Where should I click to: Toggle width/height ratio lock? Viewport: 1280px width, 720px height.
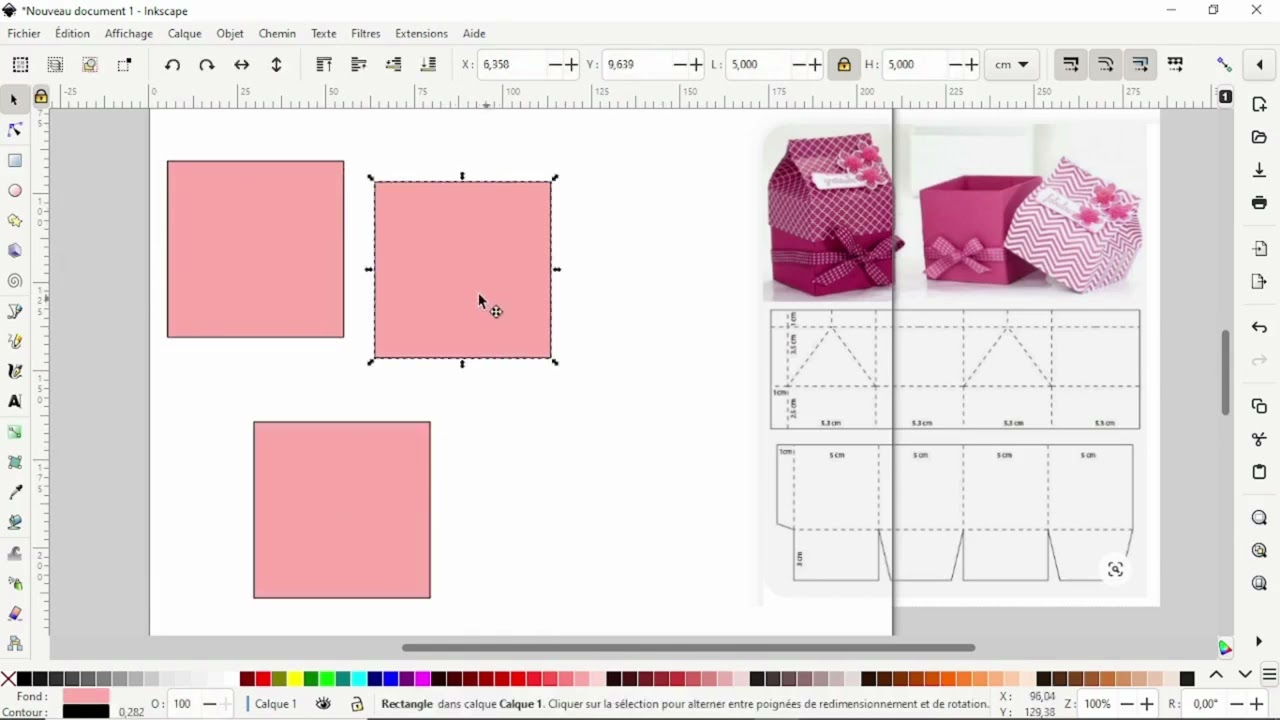pyautogui.click(x=844, y=64)
